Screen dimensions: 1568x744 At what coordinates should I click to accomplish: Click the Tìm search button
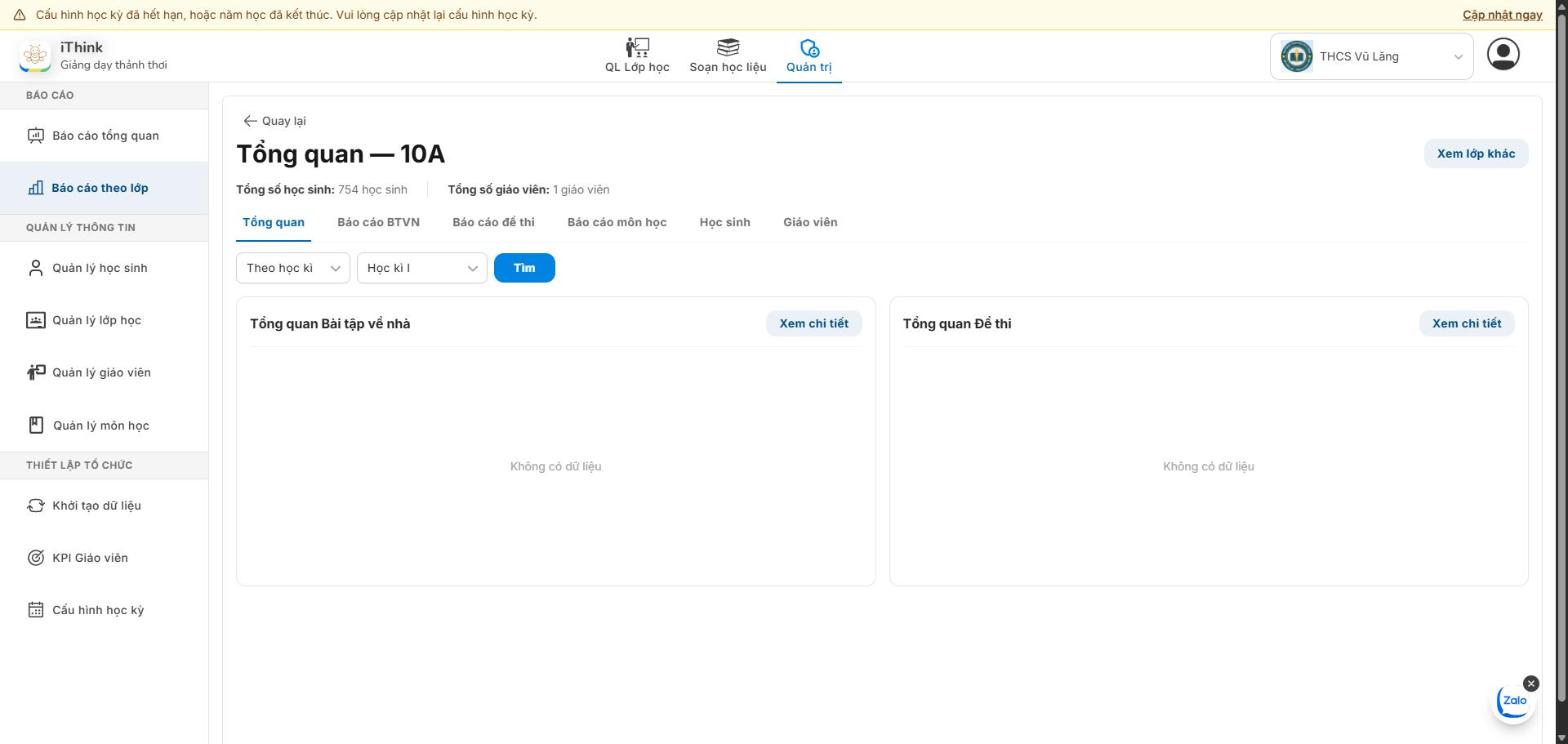coord(524,268)
